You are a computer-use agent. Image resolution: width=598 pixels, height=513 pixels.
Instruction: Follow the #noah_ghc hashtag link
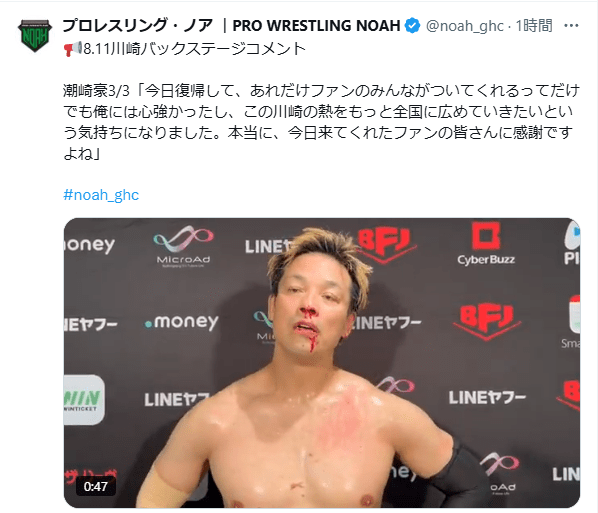101,195
